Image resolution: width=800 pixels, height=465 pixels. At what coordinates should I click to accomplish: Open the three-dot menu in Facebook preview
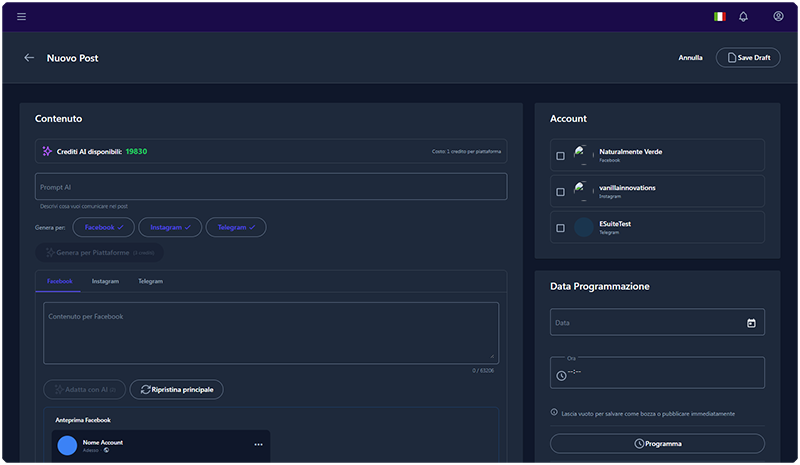pos(258,444)
